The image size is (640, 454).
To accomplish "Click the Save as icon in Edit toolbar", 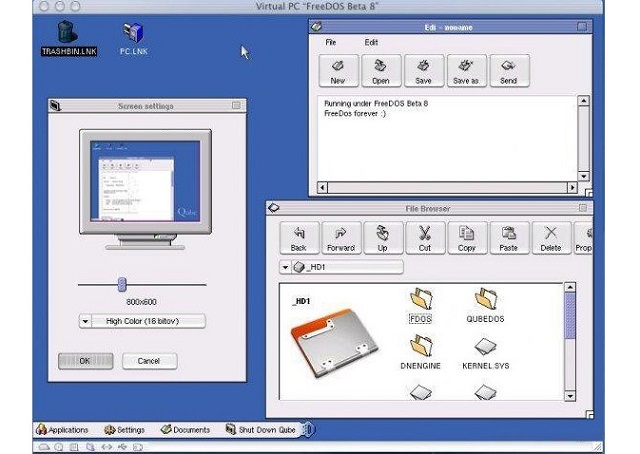I will click(466, 71).
